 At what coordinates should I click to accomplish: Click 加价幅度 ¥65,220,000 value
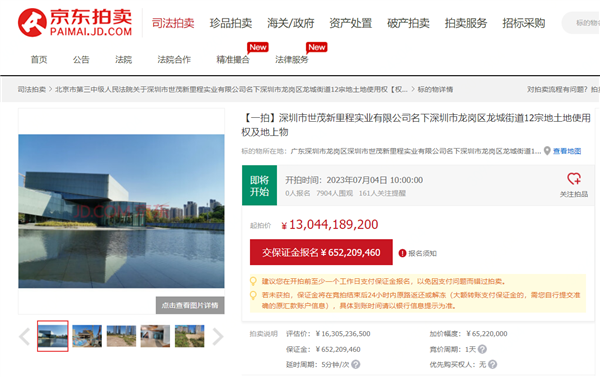[487, 334]
